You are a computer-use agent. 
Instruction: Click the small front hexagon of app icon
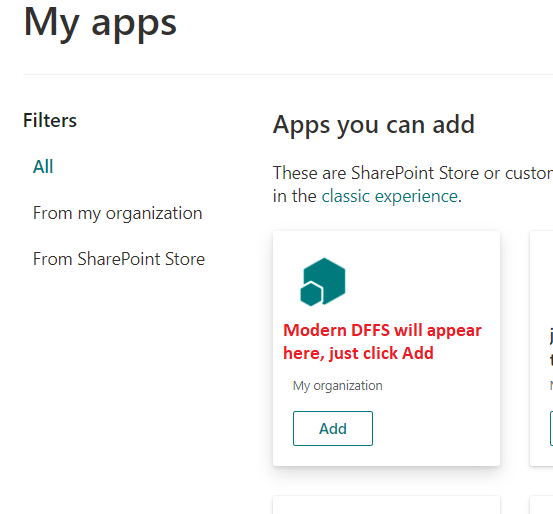[311, 294]
